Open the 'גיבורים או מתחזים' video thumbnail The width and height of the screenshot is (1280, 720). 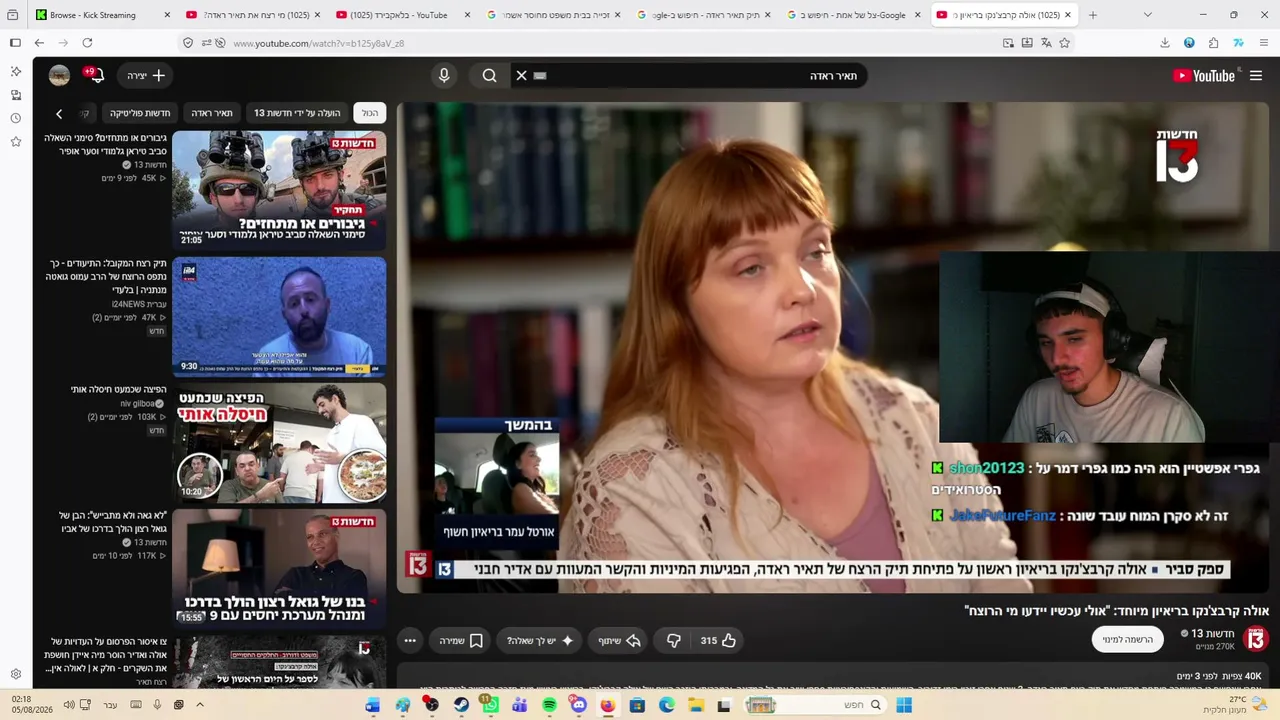coord(279,190)
